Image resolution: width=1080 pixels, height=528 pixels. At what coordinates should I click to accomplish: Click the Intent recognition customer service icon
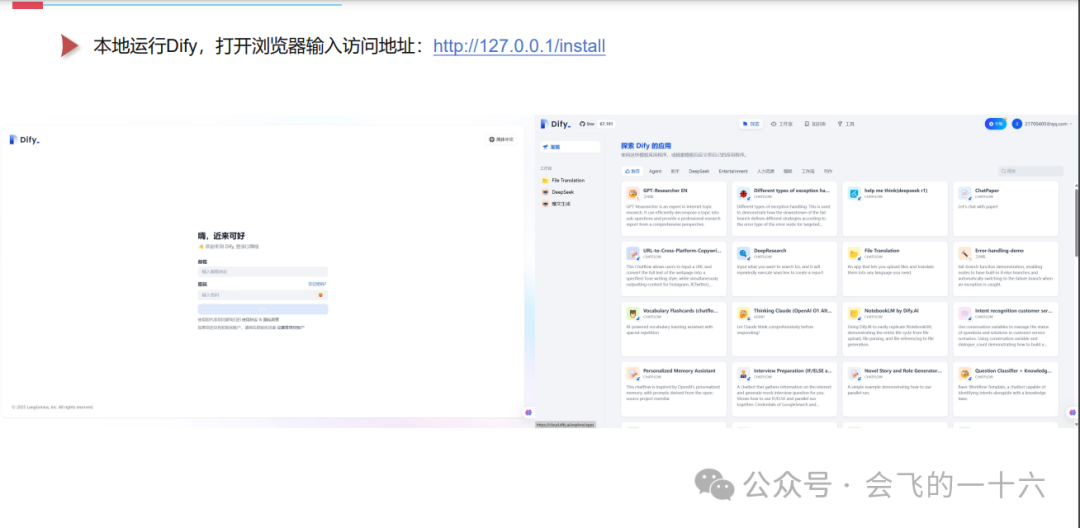click(x=964, y=313)
